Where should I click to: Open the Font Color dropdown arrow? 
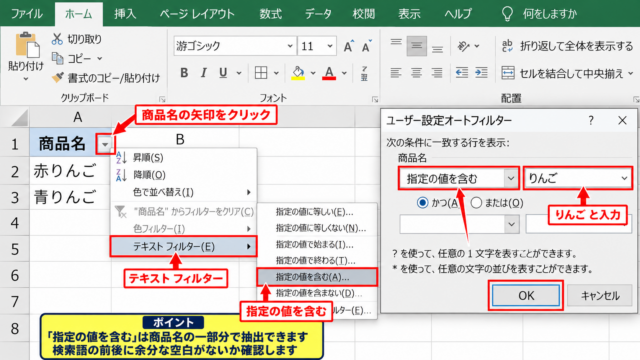(x=344, y=73)
